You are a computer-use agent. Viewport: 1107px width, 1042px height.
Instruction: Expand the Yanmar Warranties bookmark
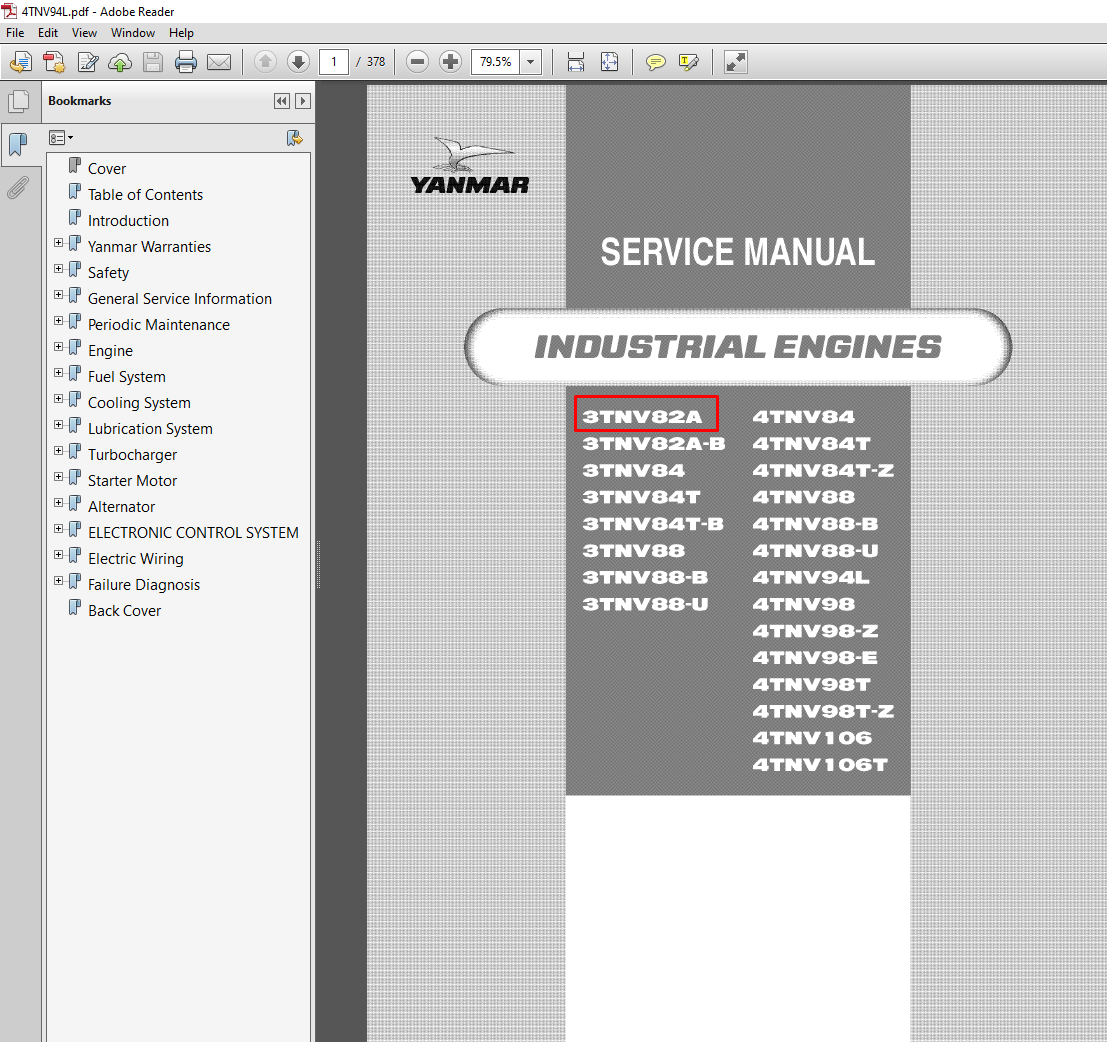click(x=59, y=243)
